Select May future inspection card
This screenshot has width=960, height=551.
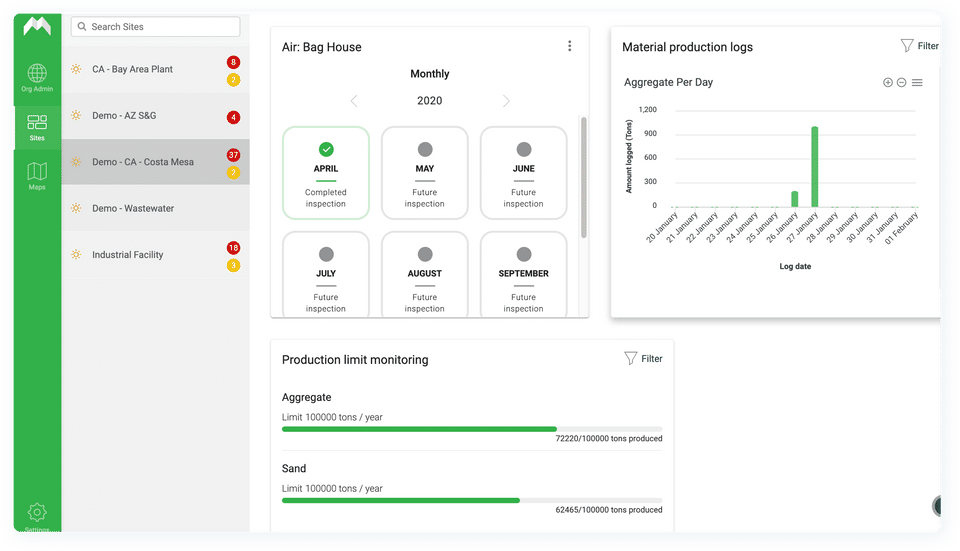(x=425, y=173)
